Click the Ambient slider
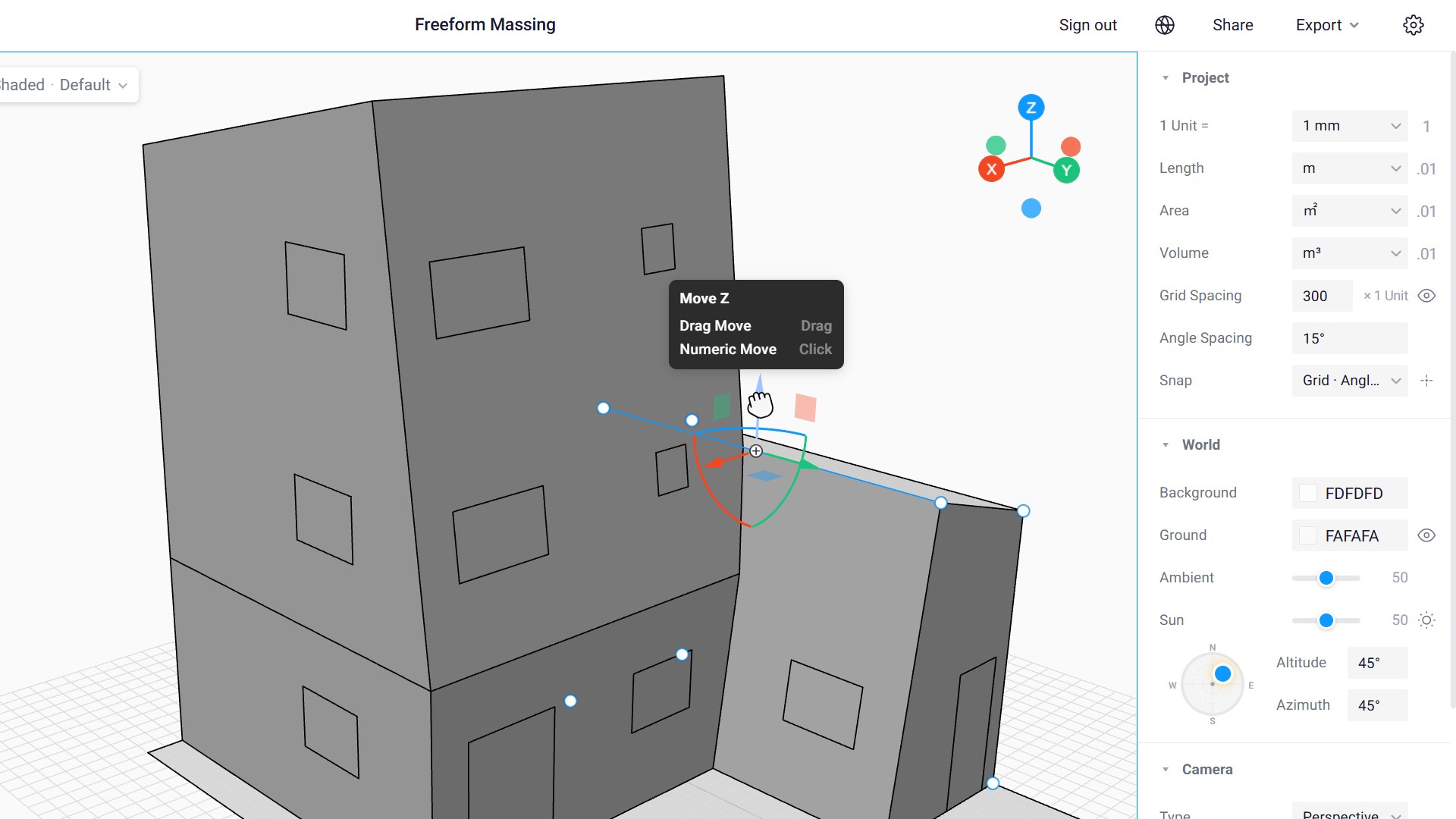The height and width of the screenshot is (819, 1456). click(x=1326, y=578)
